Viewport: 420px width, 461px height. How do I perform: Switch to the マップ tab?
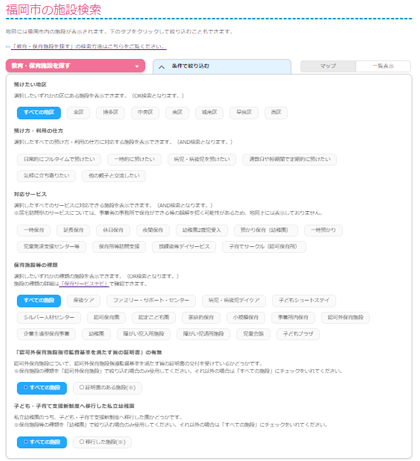click(328, 66)
